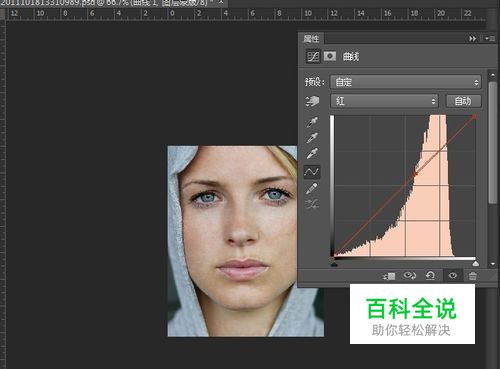Screen dimensions: 500x369
Task: Select the pencil draw curve tool
Action: (x=311, y=188)
